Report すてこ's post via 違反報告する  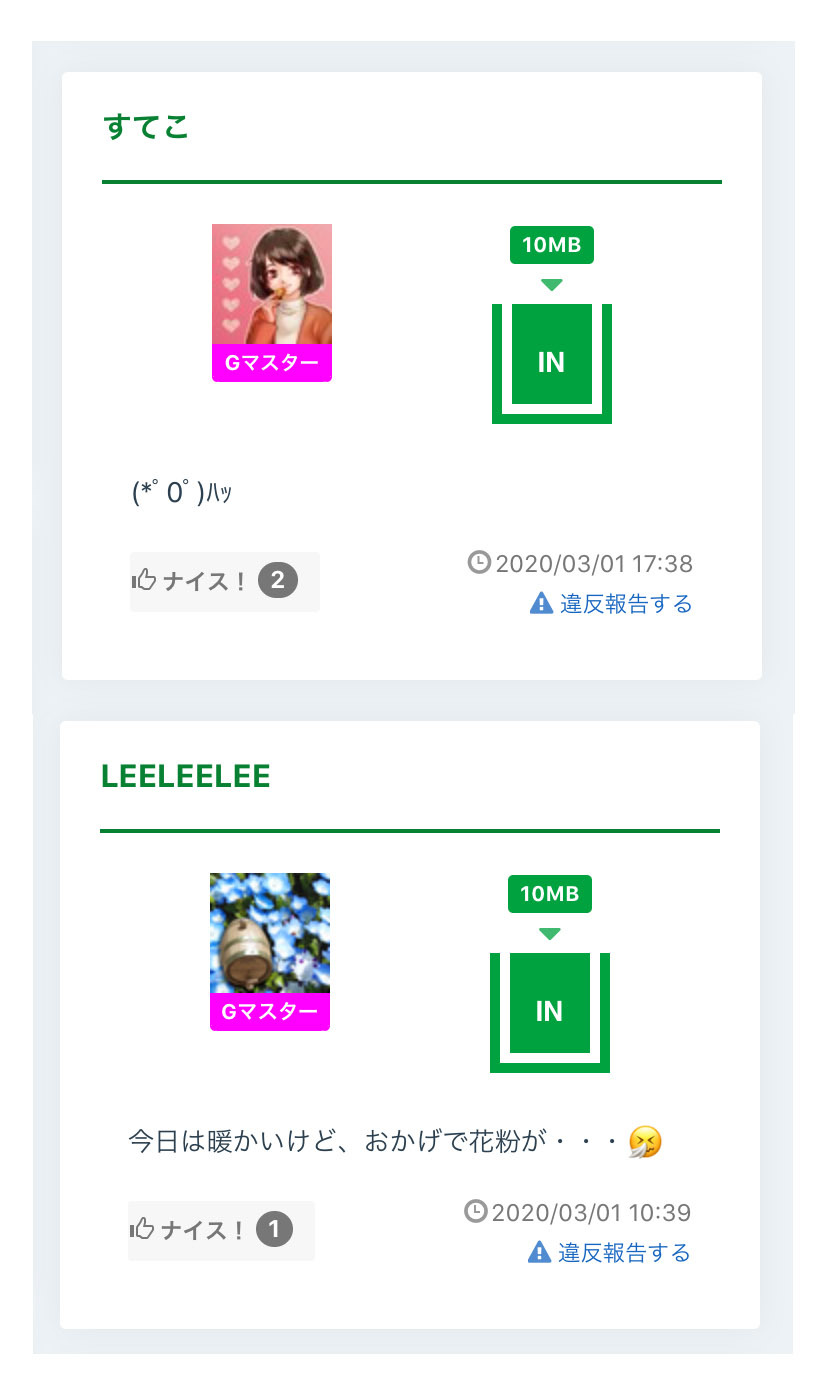625,604
